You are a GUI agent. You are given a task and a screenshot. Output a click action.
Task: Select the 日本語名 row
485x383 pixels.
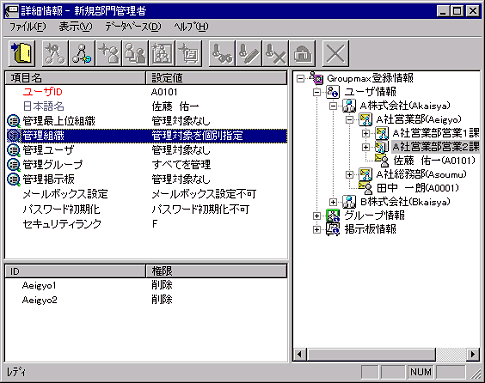click(x=146, y=106)
